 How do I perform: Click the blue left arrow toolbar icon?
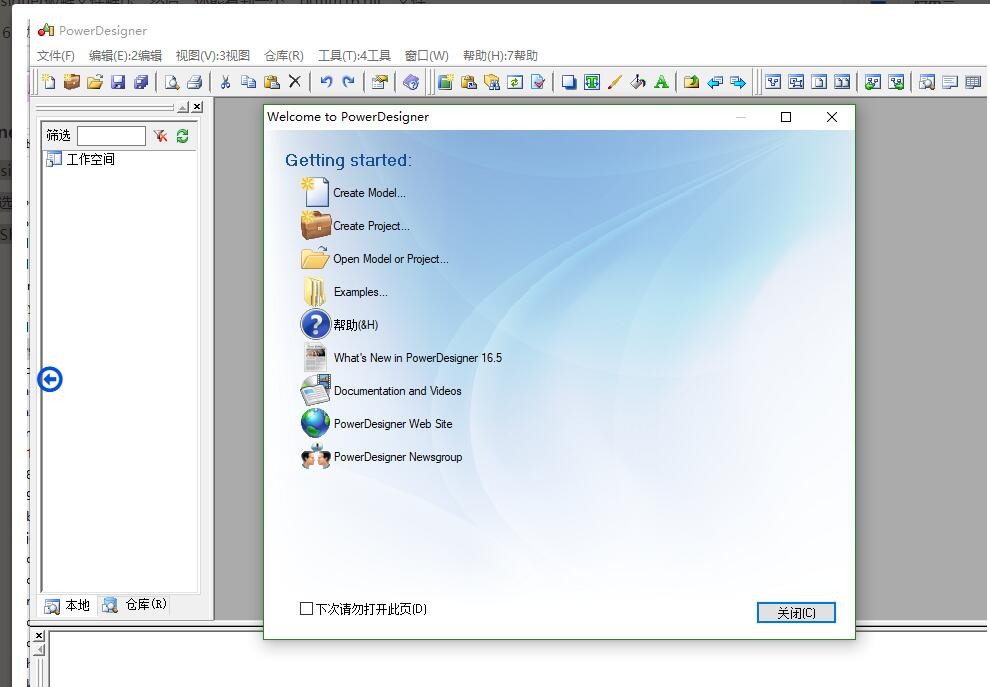tap(715, 82)
